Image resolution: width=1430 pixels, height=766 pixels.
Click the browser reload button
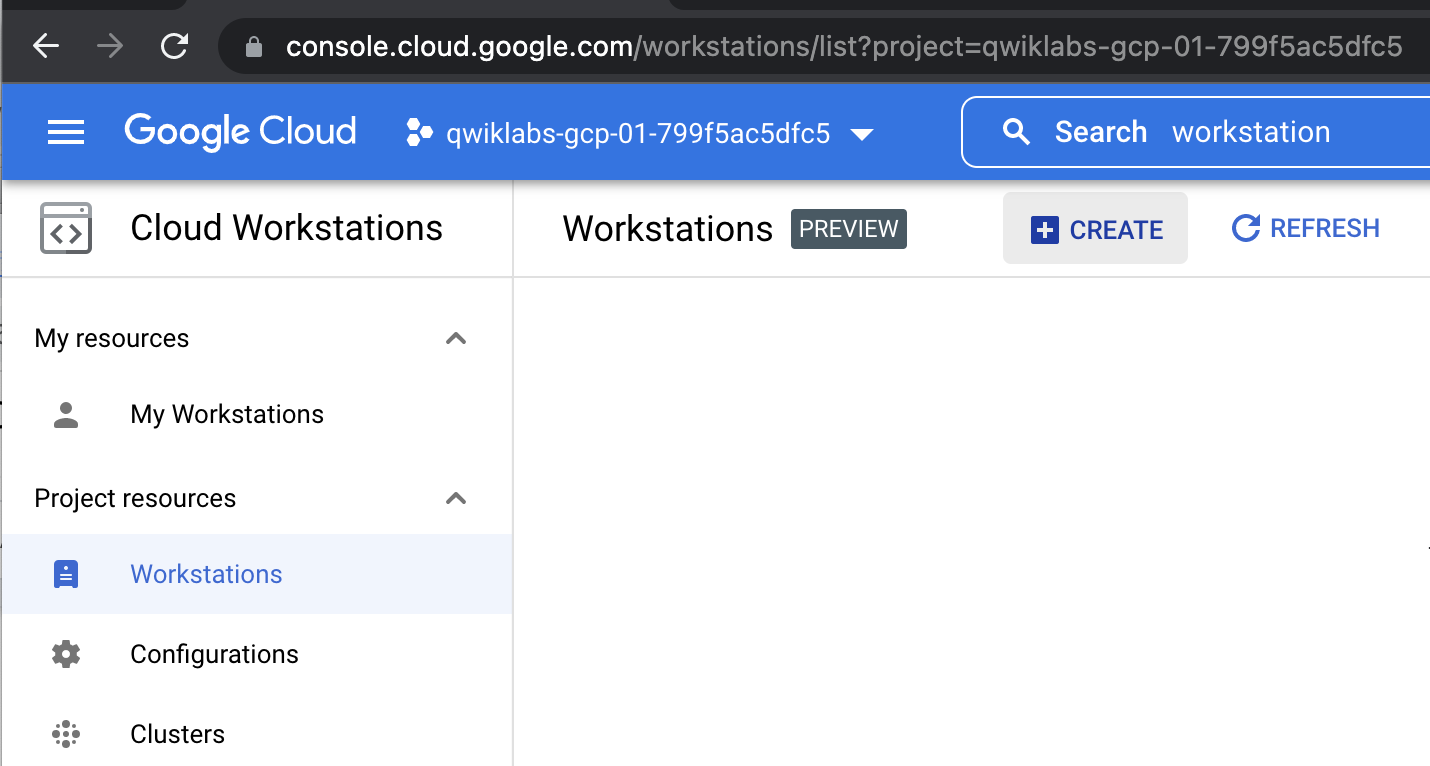point(172,45)
